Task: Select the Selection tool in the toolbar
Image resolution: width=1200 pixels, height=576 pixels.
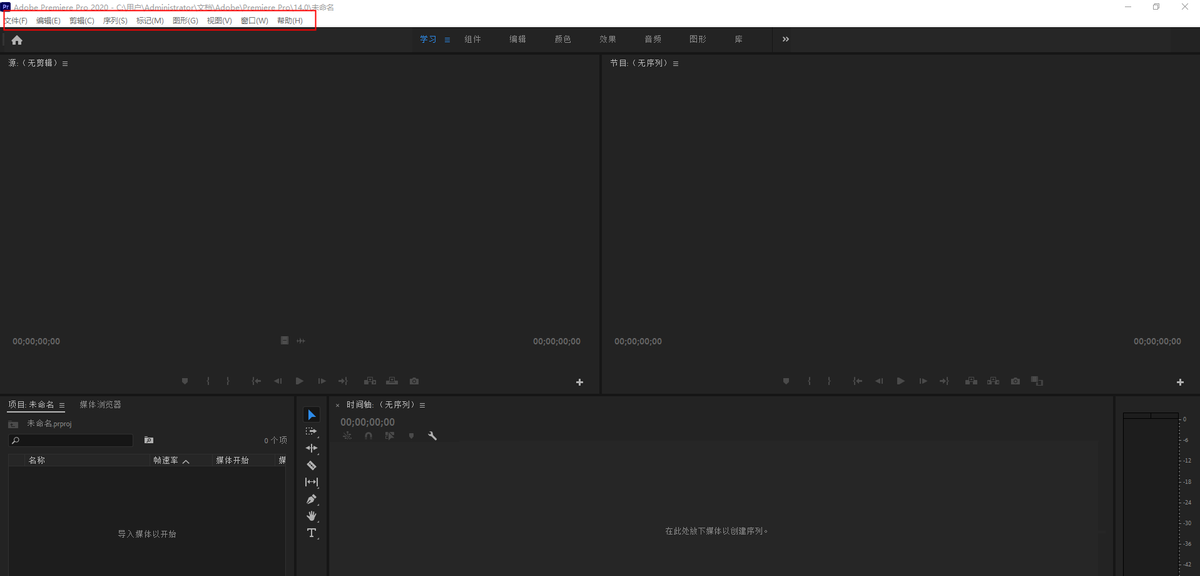Action: point(311,415)
